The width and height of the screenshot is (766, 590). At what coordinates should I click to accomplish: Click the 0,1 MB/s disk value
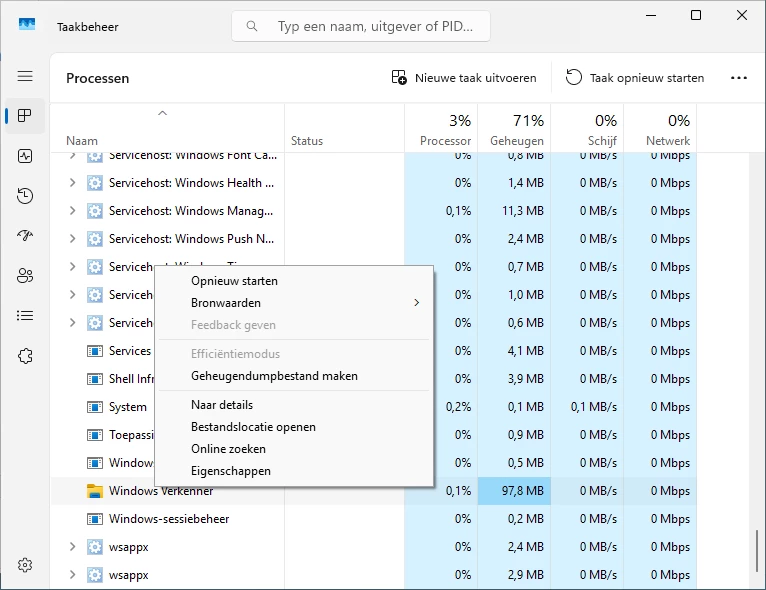point(594,407)
